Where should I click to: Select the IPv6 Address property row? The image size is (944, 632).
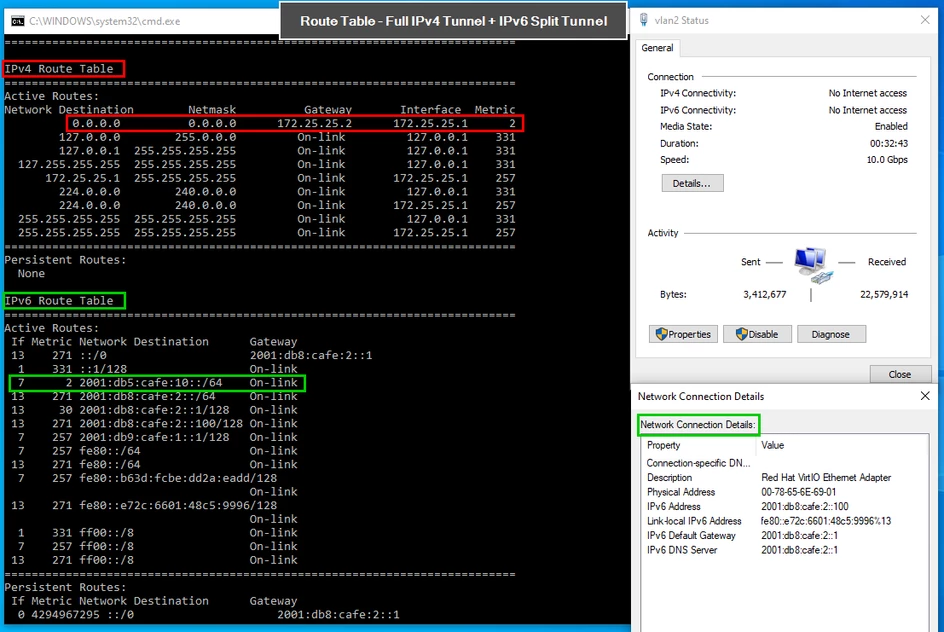[783, 506]
